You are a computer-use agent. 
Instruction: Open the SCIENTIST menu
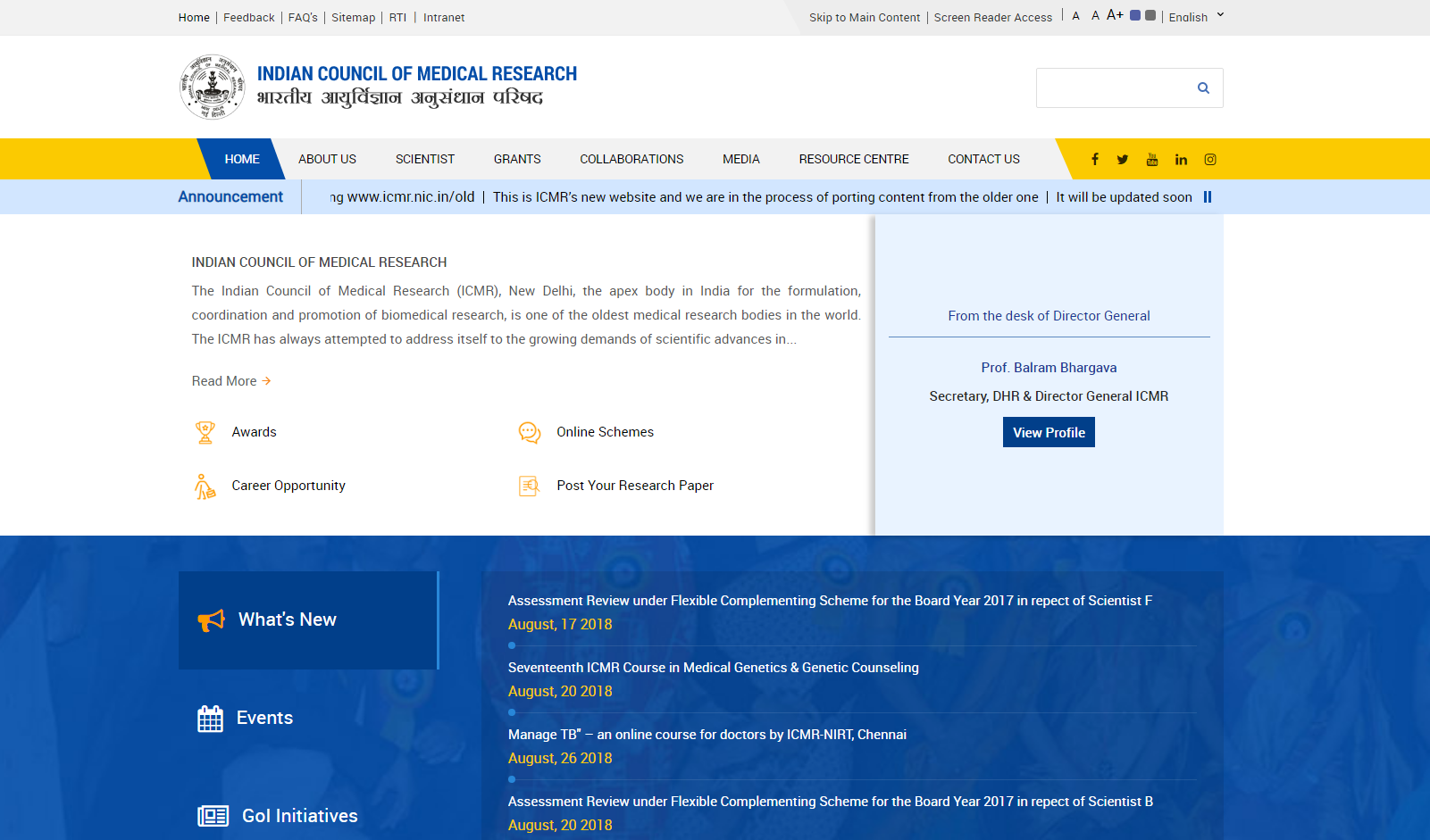[x=425, y=159]
